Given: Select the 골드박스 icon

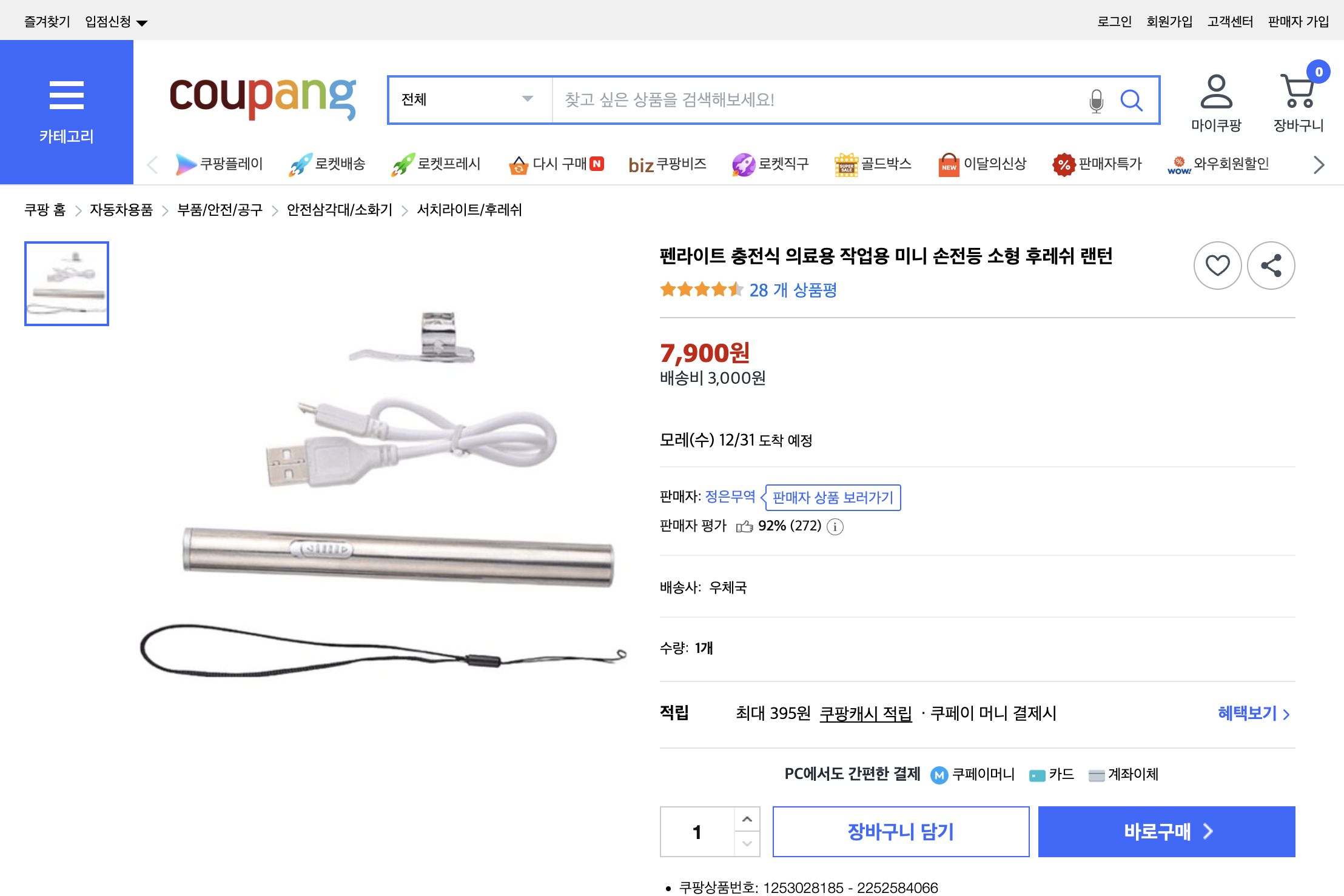Looking at the screenshot, I should [847, 164].
